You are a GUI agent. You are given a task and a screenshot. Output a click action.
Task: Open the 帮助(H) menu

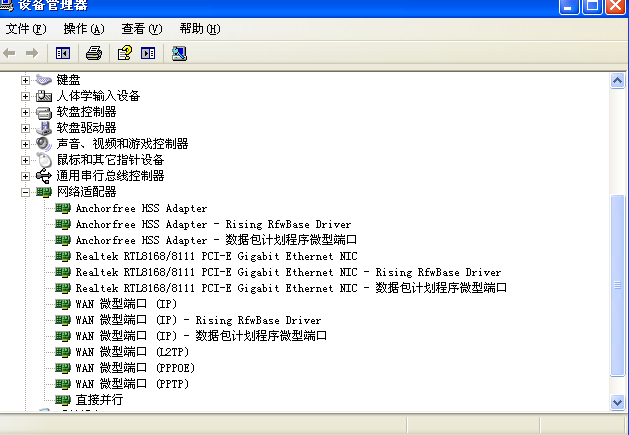click(200, 29)
